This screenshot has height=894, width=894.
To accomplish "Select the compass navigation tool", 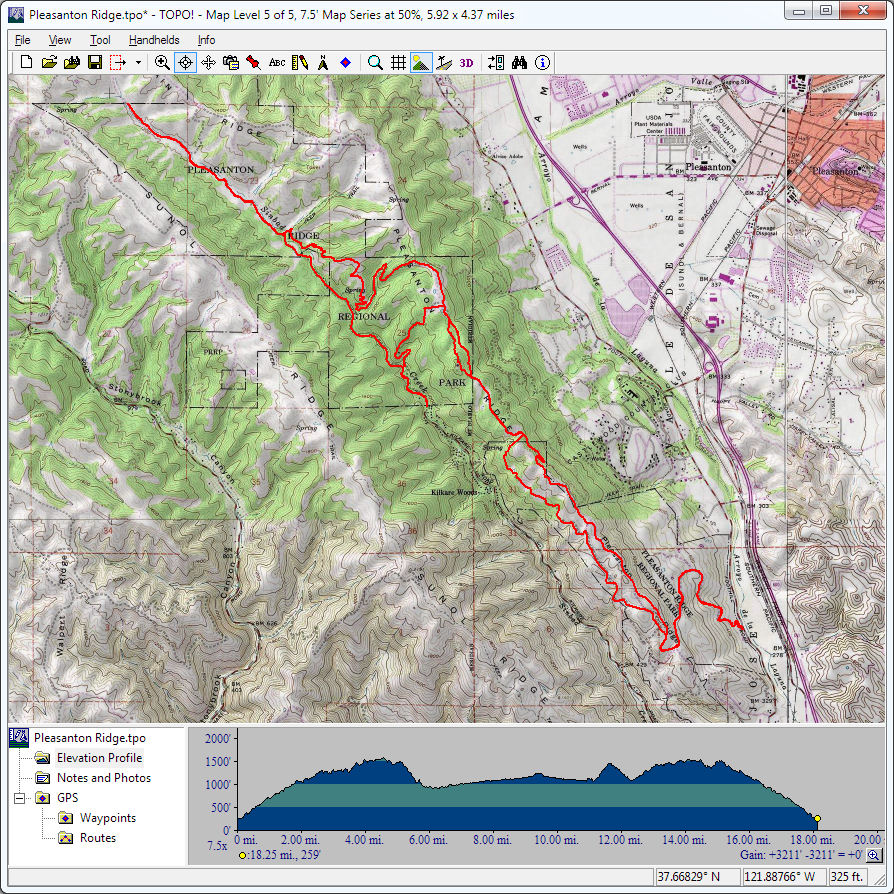I will [322, 62].
